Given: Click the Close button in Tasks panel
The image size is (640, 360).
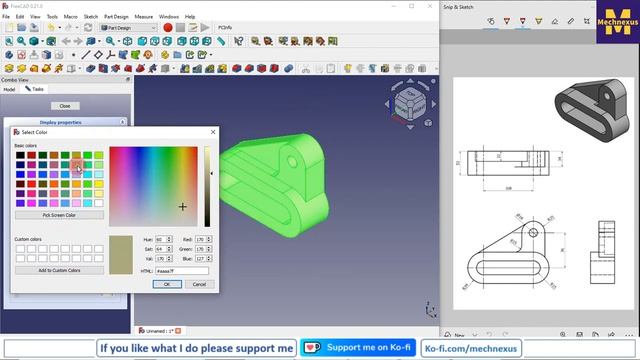Looking at the screenshot, I should pyautogui.click(x=65, y=106).
